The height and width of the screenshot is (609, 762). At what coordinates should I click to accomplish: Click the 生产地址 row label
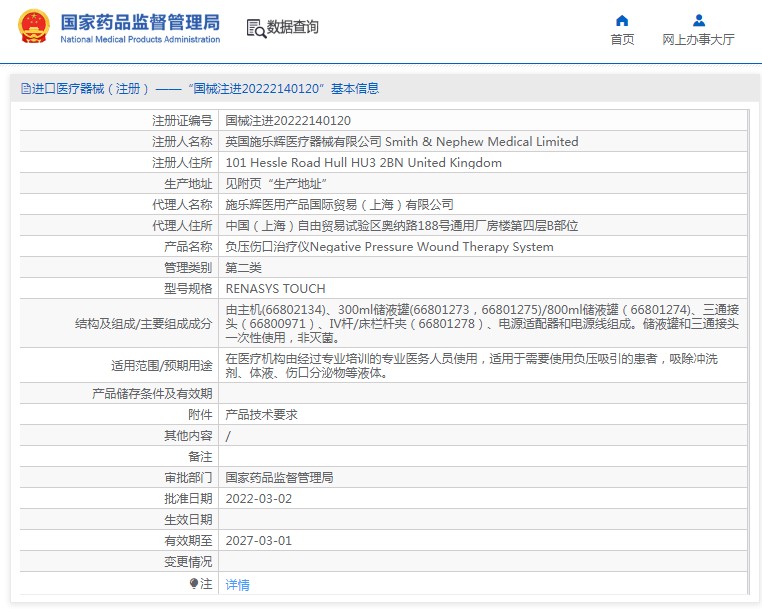point(188,184)
